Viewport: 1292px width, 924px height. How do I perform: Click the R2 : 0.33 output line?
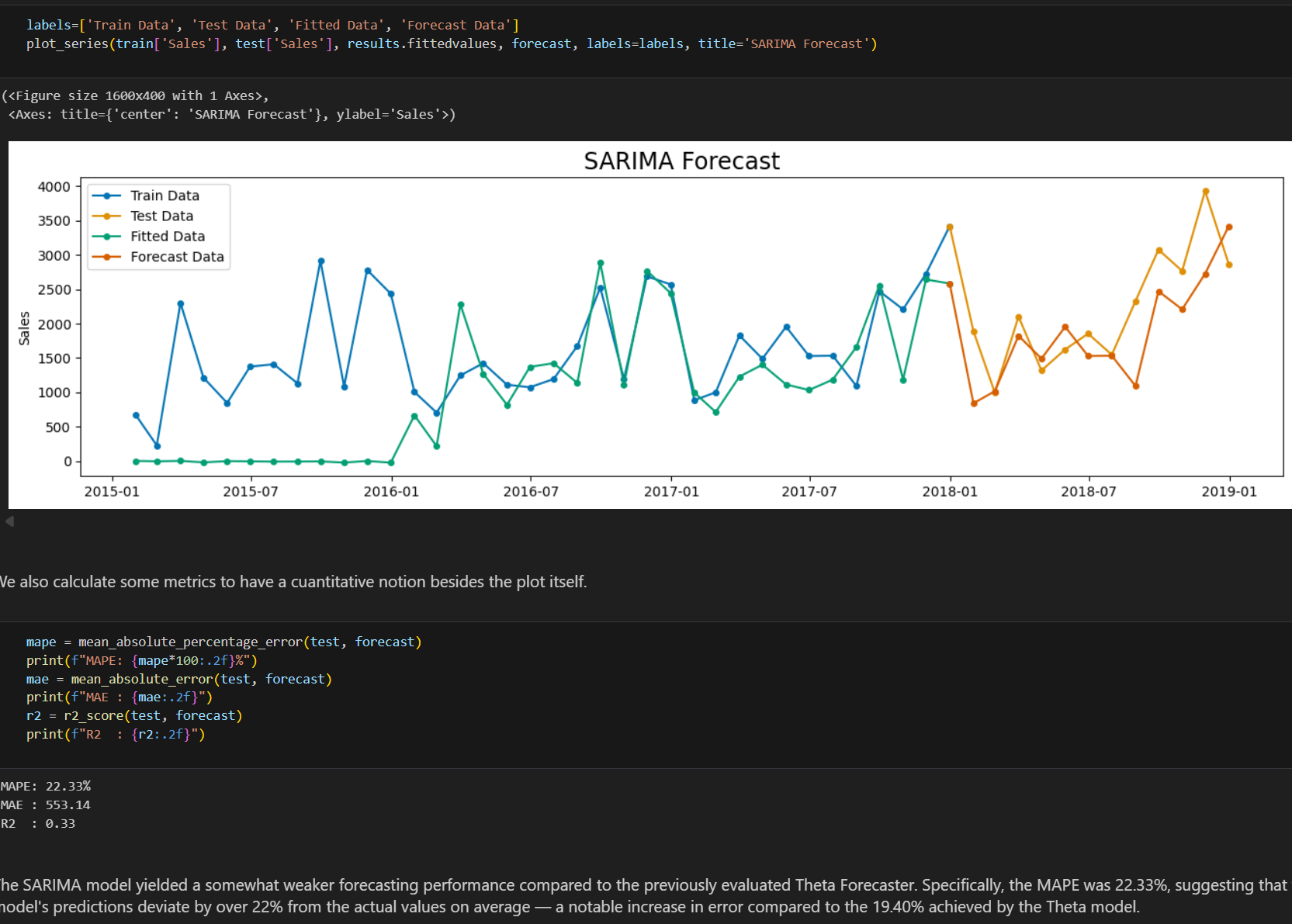point(38,824)
